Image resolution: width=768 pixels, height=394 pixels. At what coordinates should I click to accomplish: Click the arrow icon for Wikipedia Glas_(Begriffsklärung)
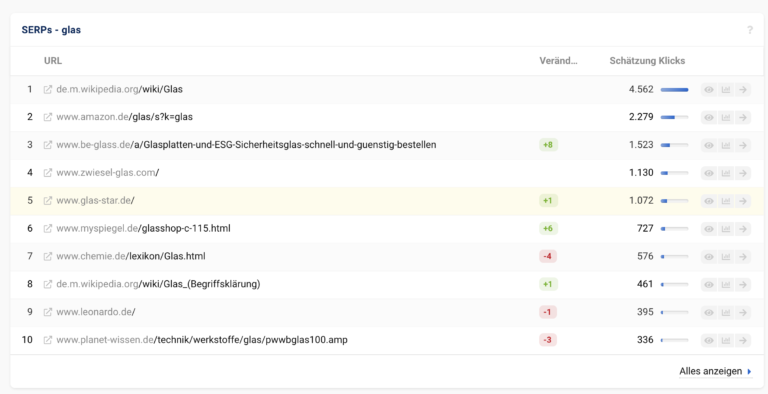743,284
